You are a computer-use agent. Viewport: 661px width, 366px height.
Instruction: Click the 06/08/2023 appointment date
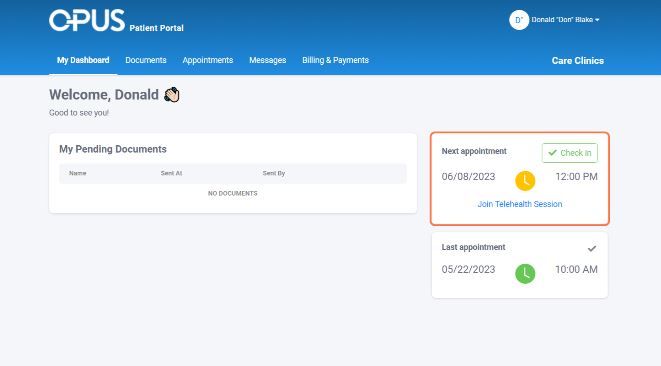(x=468, y=177)
